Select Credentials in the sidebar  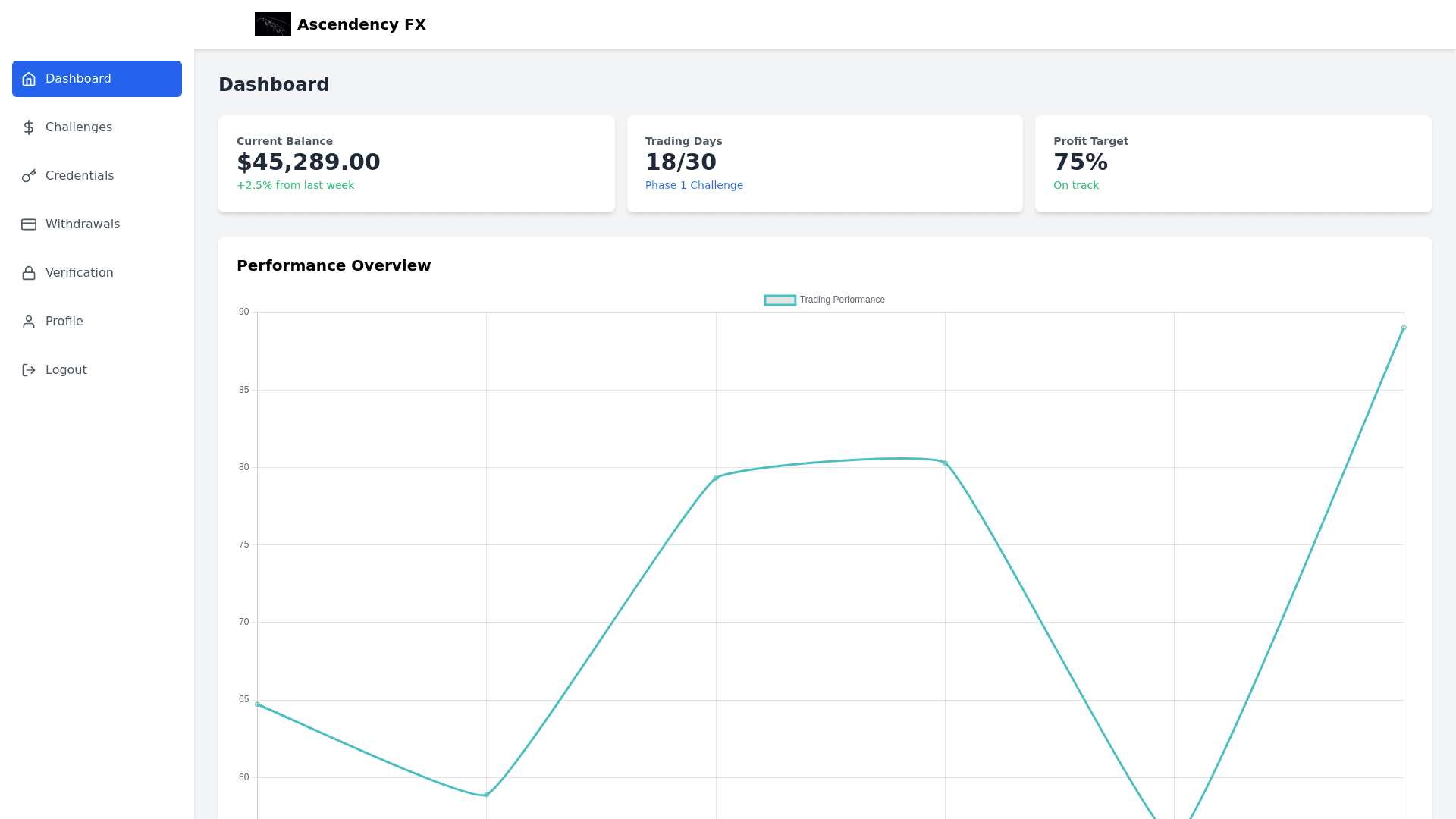[80, 176]
